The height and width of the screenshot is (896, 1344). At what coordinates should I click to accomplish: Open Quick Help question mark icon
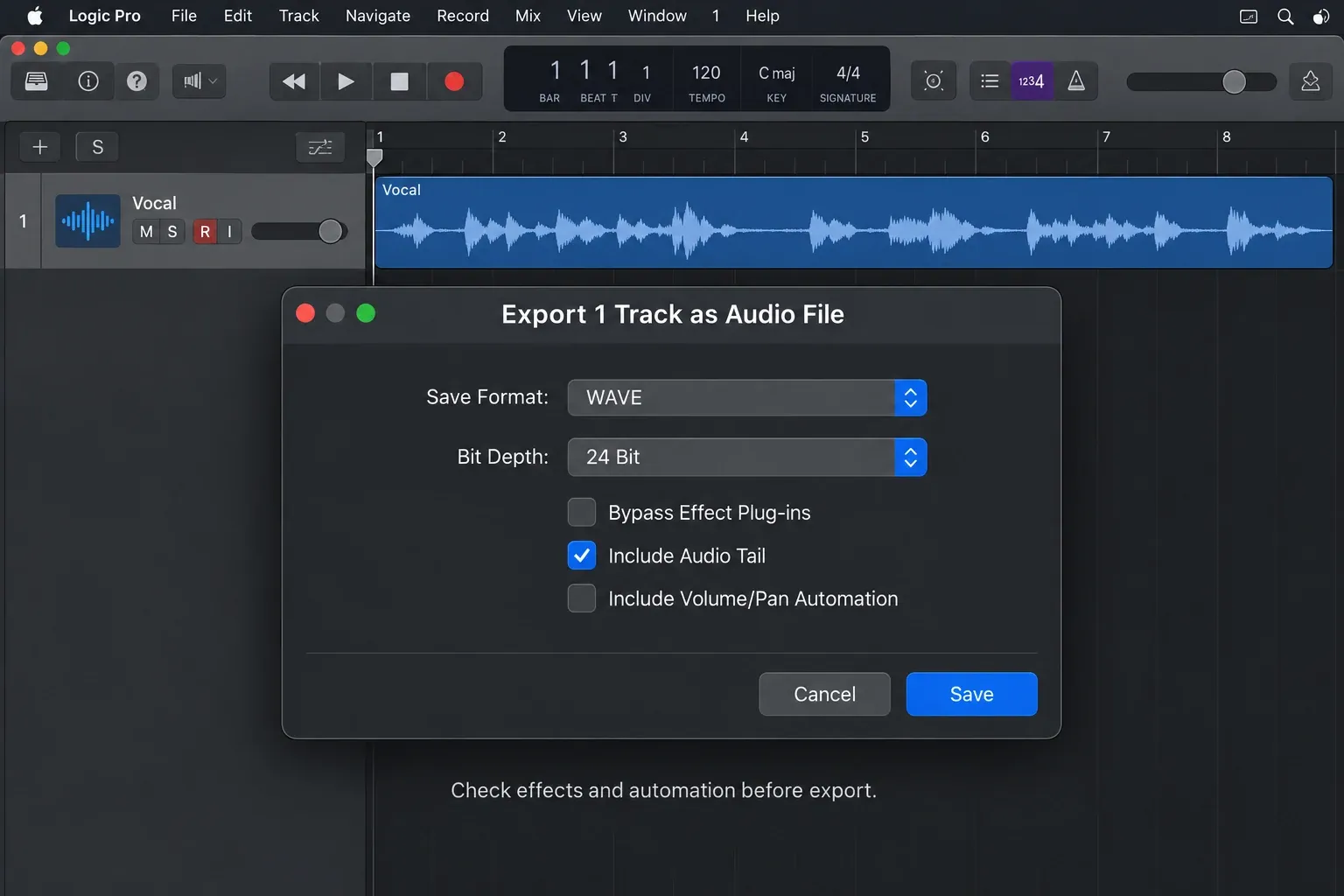(x=136, y=81)
